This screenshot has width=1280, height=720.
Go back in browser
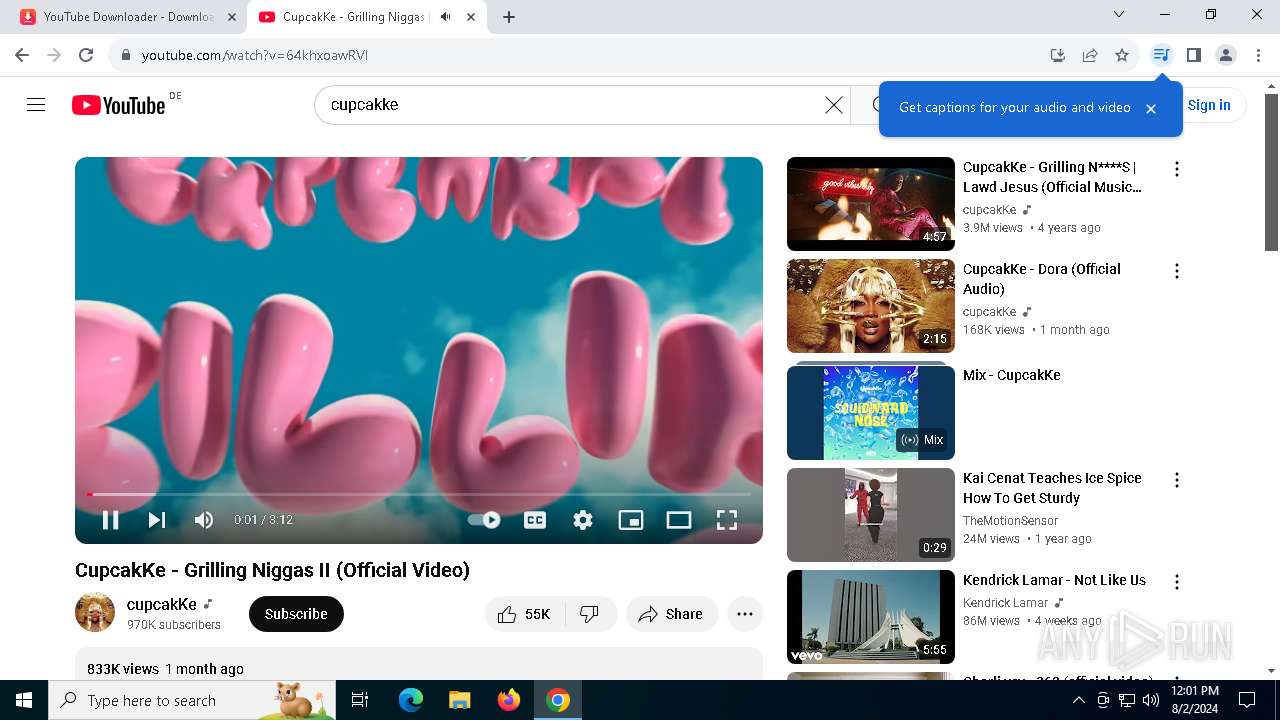[x=22, y=55]
